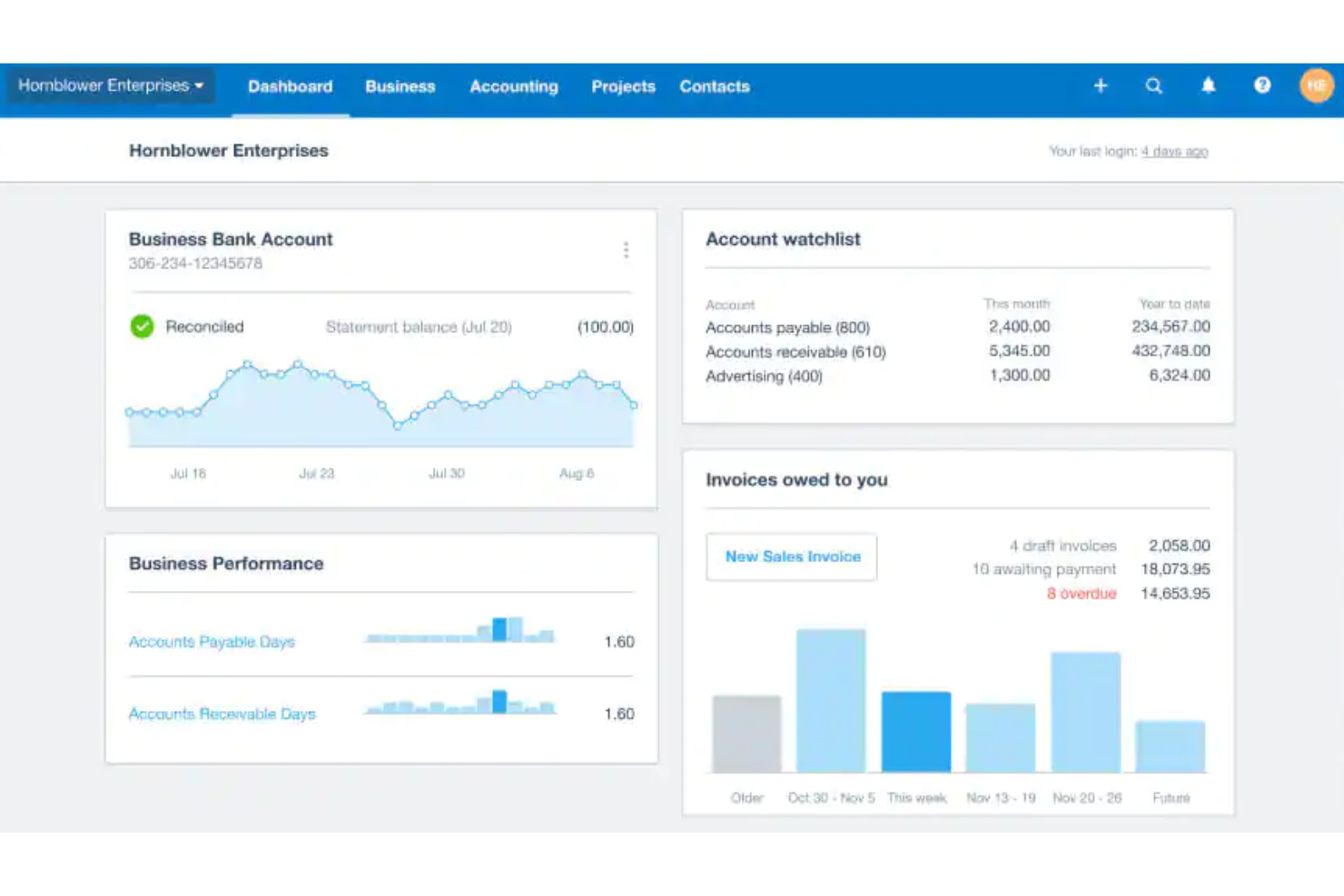Navigate to Contacts
1344x896 pixels.
tap(714, 86)
